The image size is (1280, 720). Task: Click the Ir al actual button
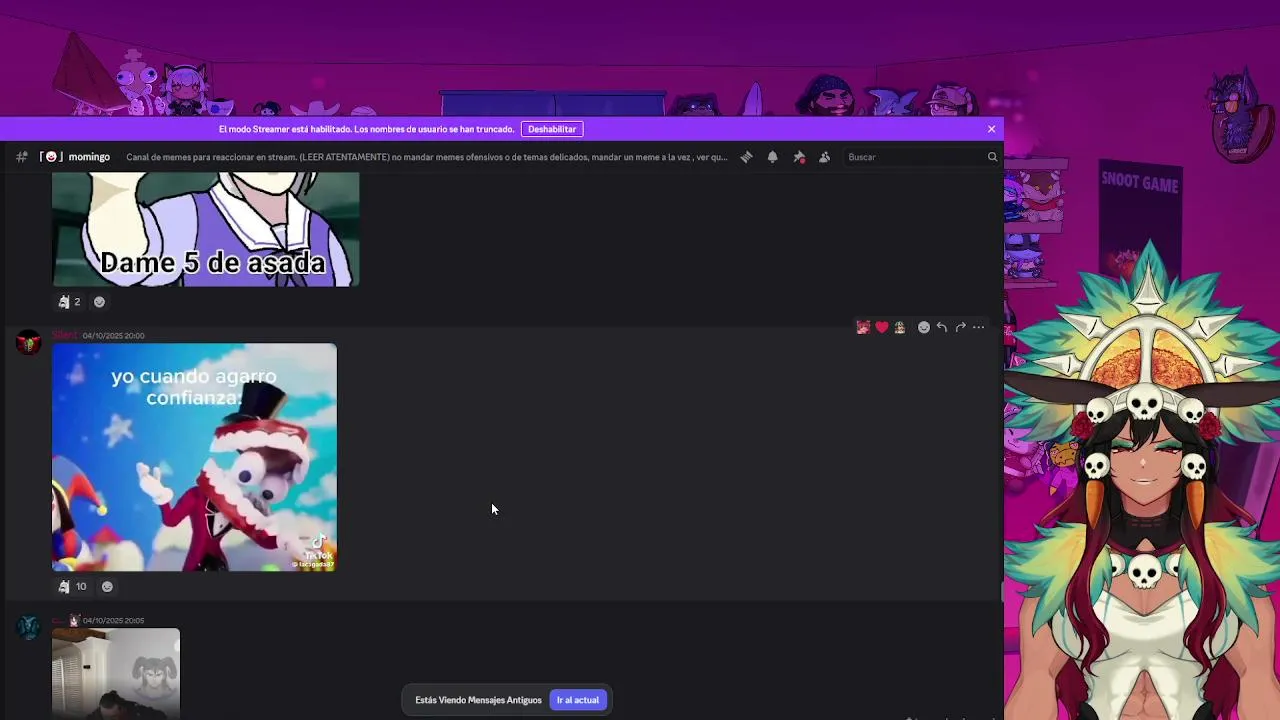coord(578,700)
